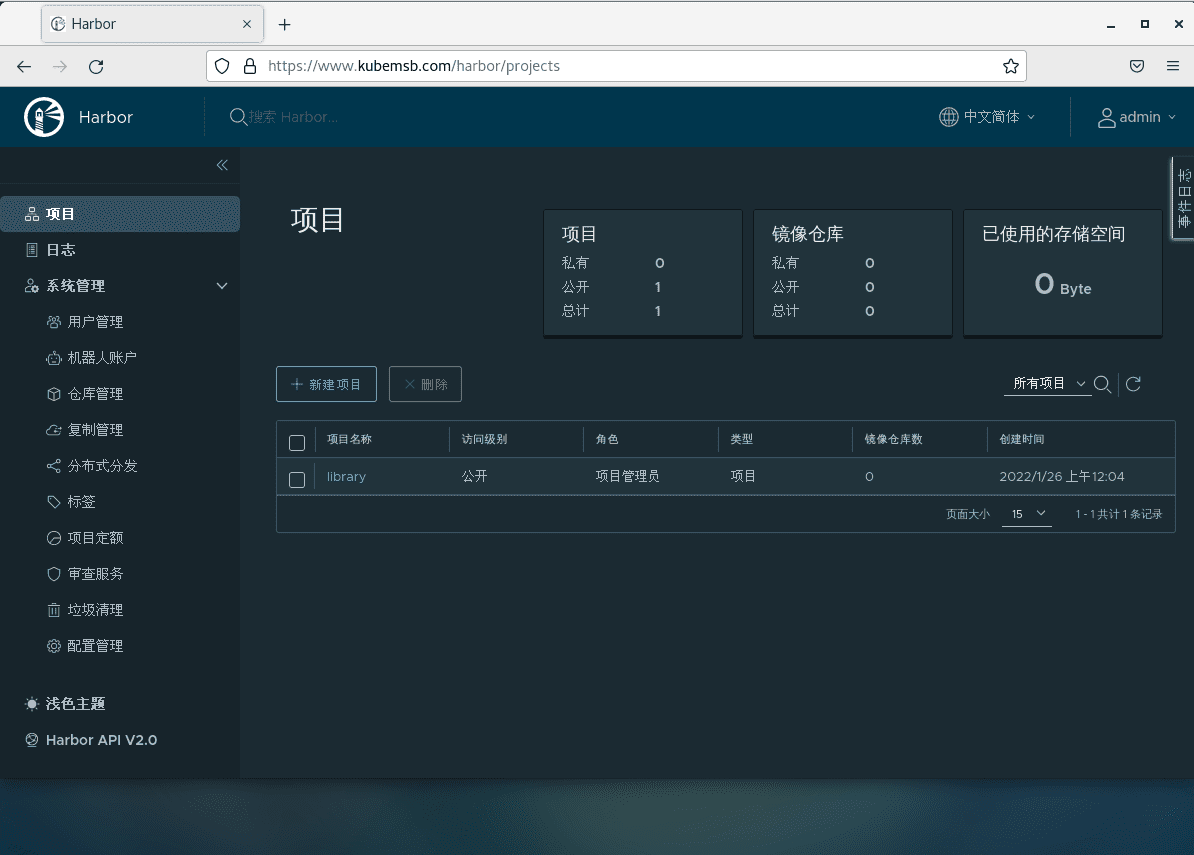Viewport: 1194px width, 855px height.
Task: Open the admin account dropdown arrow
Action: click(1172, 117)
